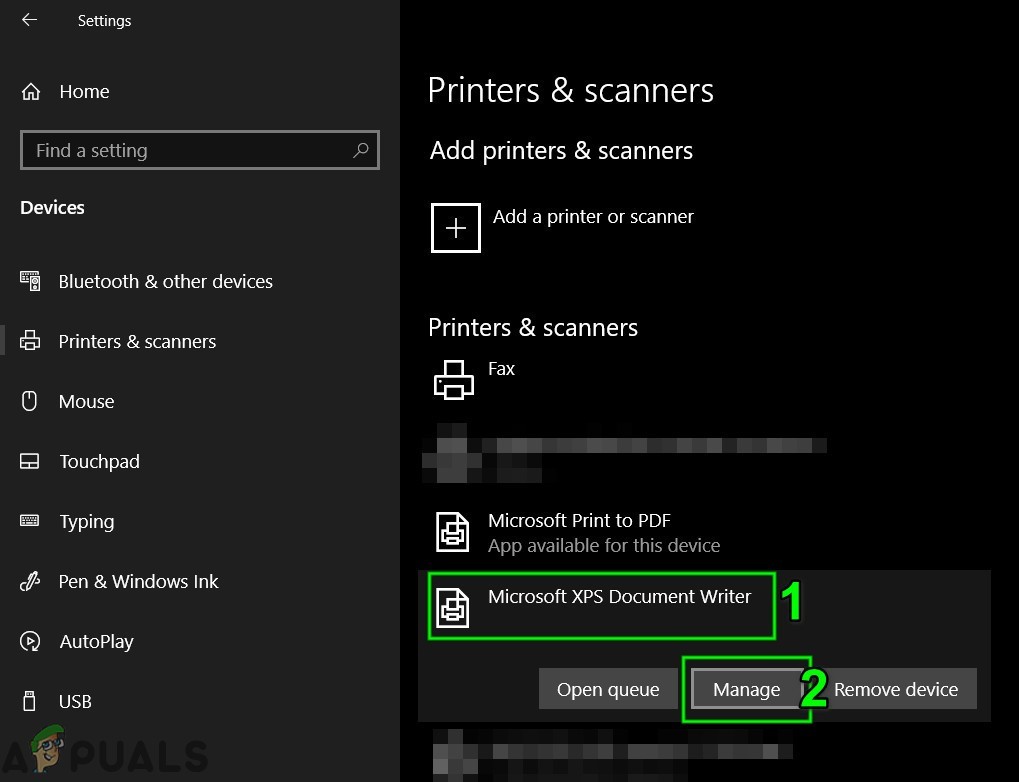The image size is (1019, 782).
Task: Click the Open queue button
Action: point(608,689)
